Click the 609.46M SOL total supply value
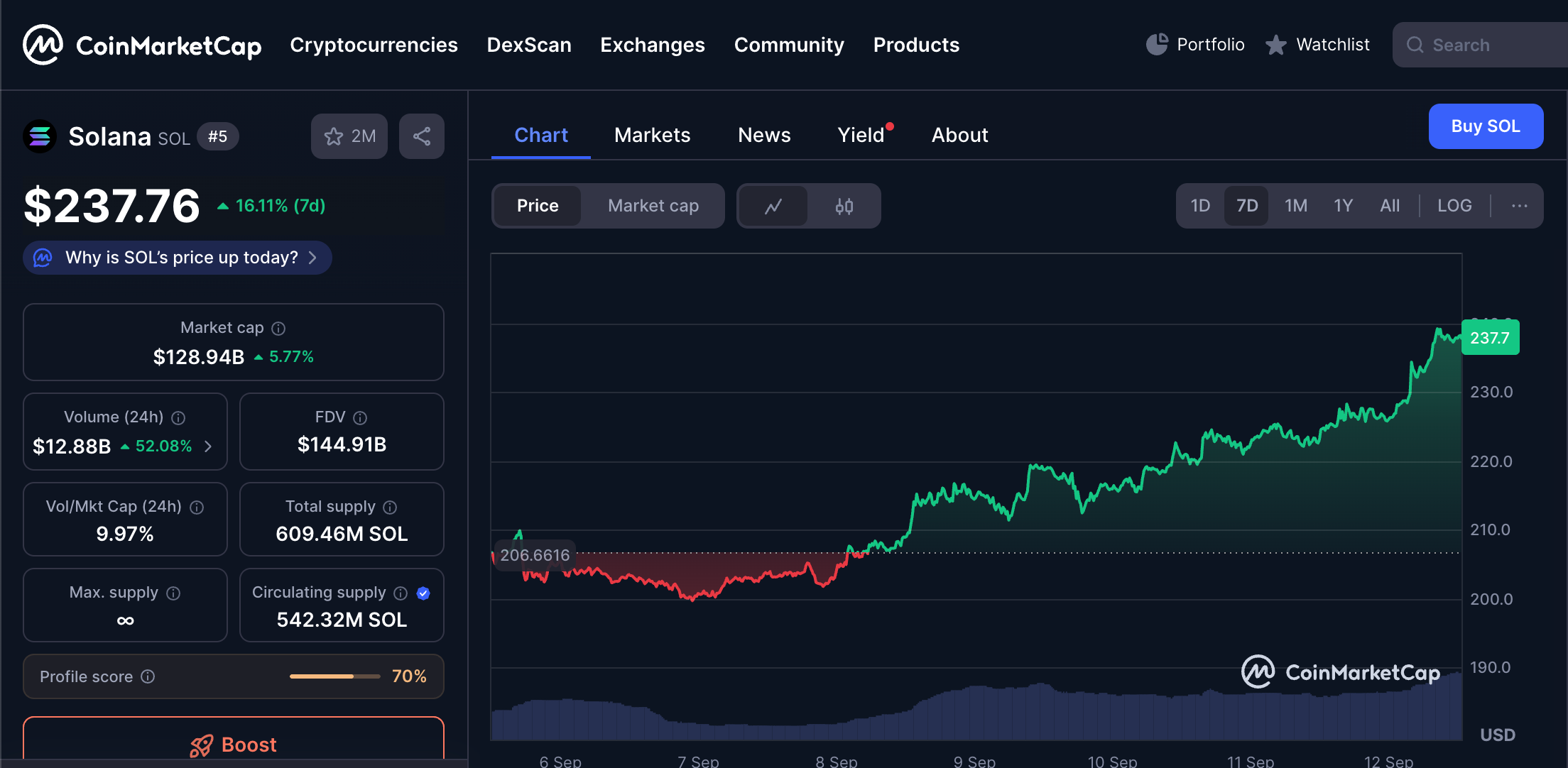 point(342,534)
